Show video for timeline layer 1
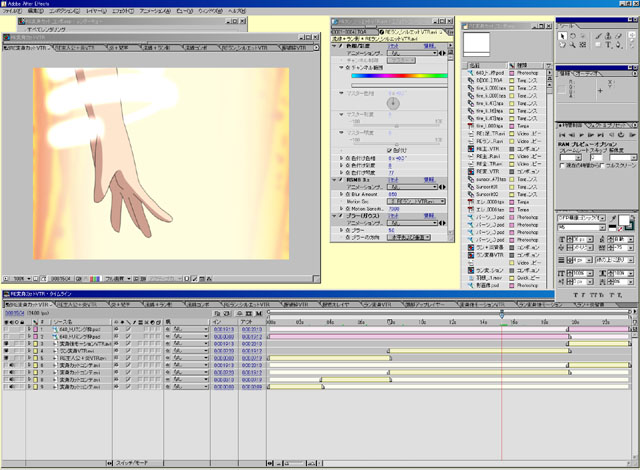 pos(6,329)
